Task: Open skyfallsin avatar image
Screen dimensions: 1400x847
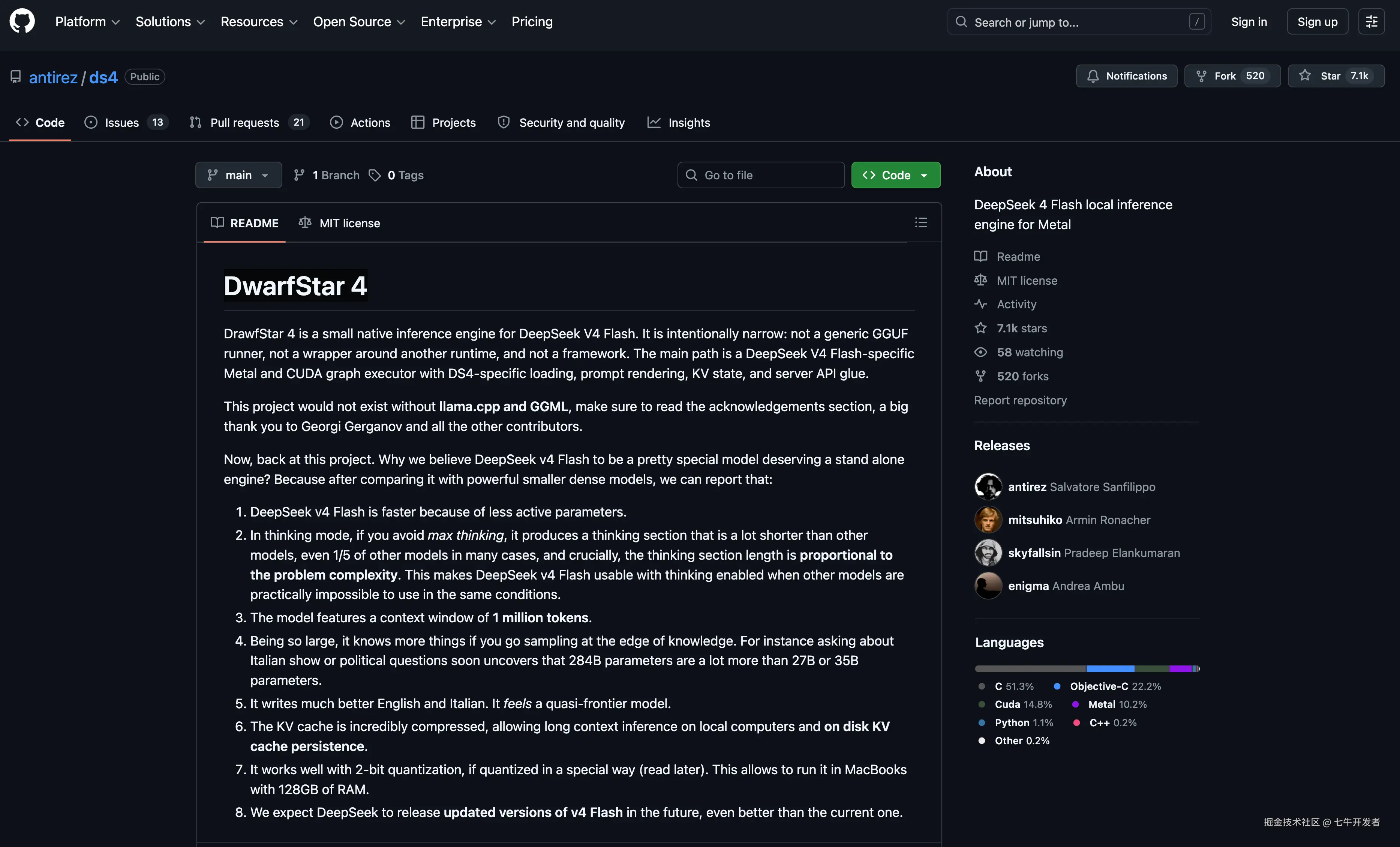Action: [x=988, y=553]
